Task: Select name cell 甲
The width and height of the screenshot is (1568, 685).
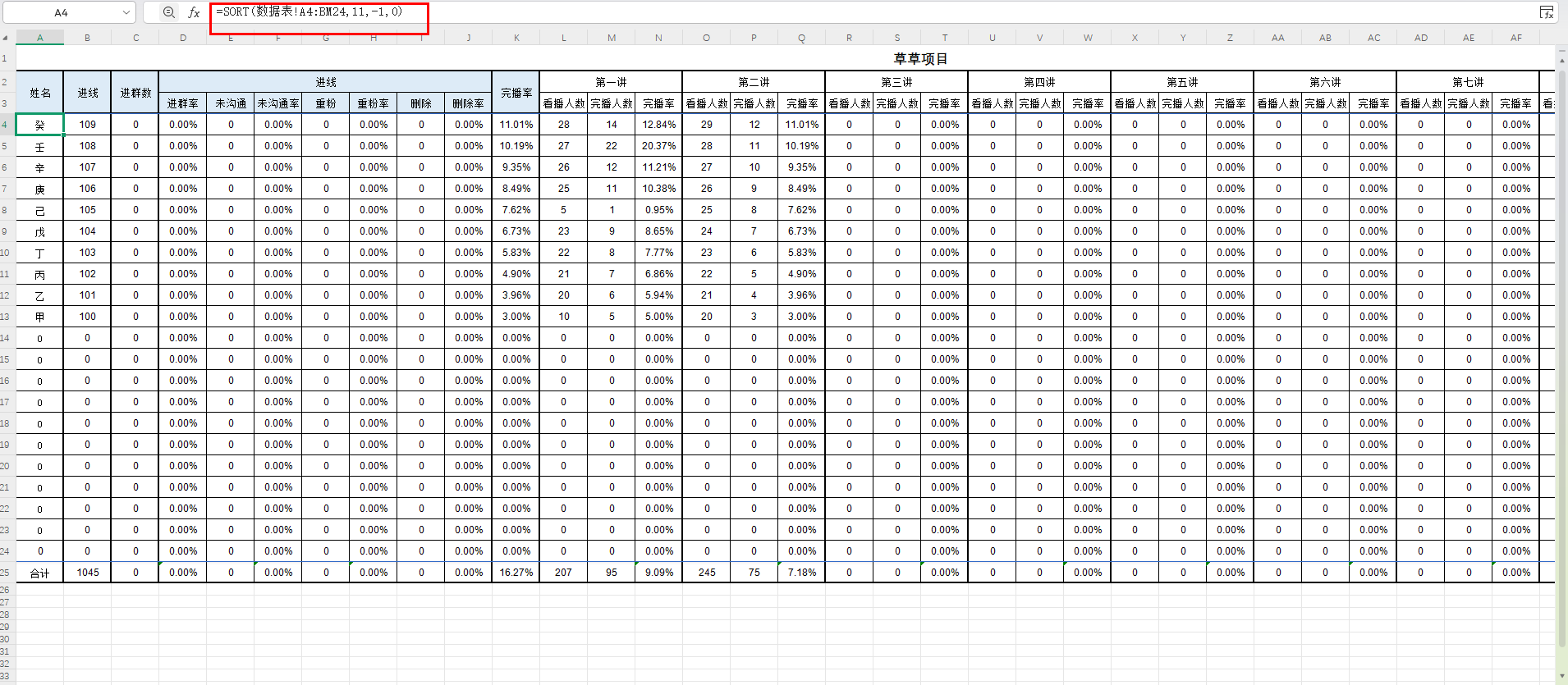Action: 39,317
